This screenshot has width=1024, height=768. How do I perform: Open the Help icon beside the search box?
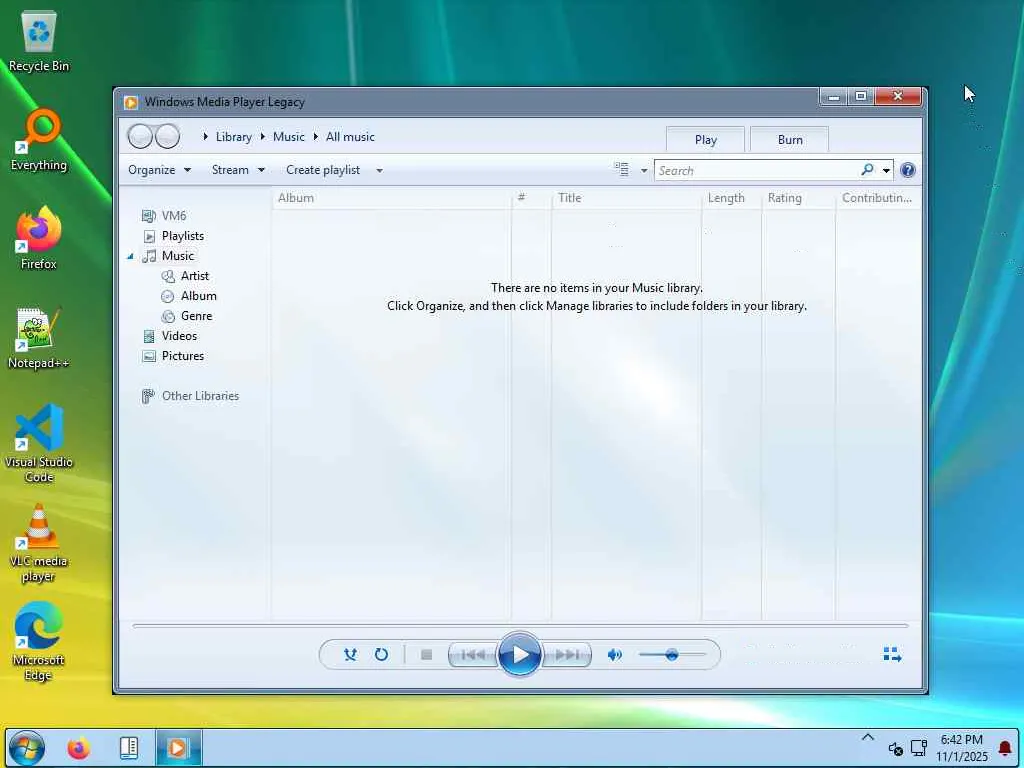pyautogui.click(x=907, y=170)
